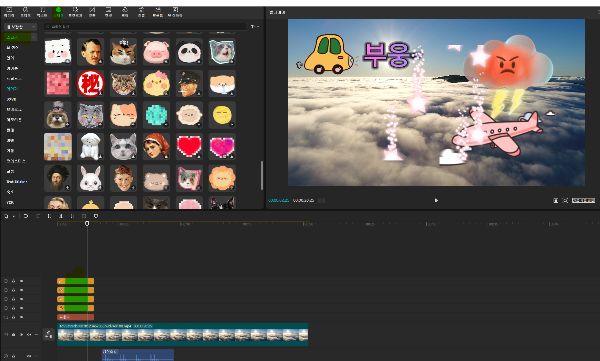Mute the main video track

[29, 335]
